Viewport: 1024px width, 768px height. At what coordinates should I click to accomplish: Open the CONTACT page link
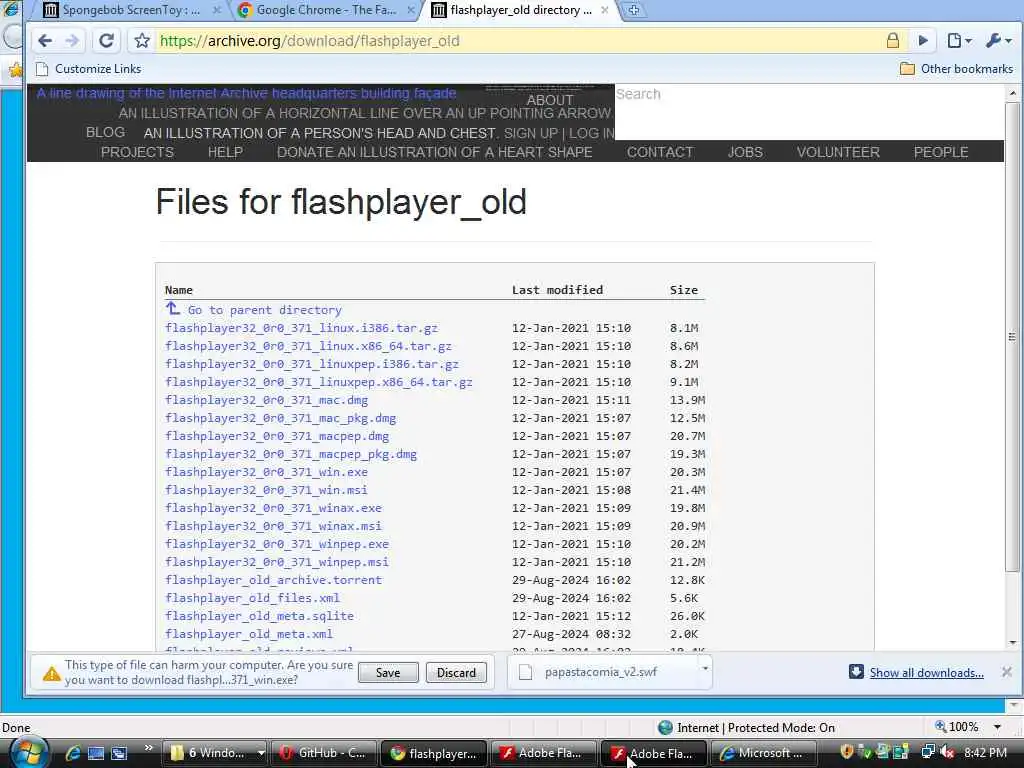pos(660,152)
